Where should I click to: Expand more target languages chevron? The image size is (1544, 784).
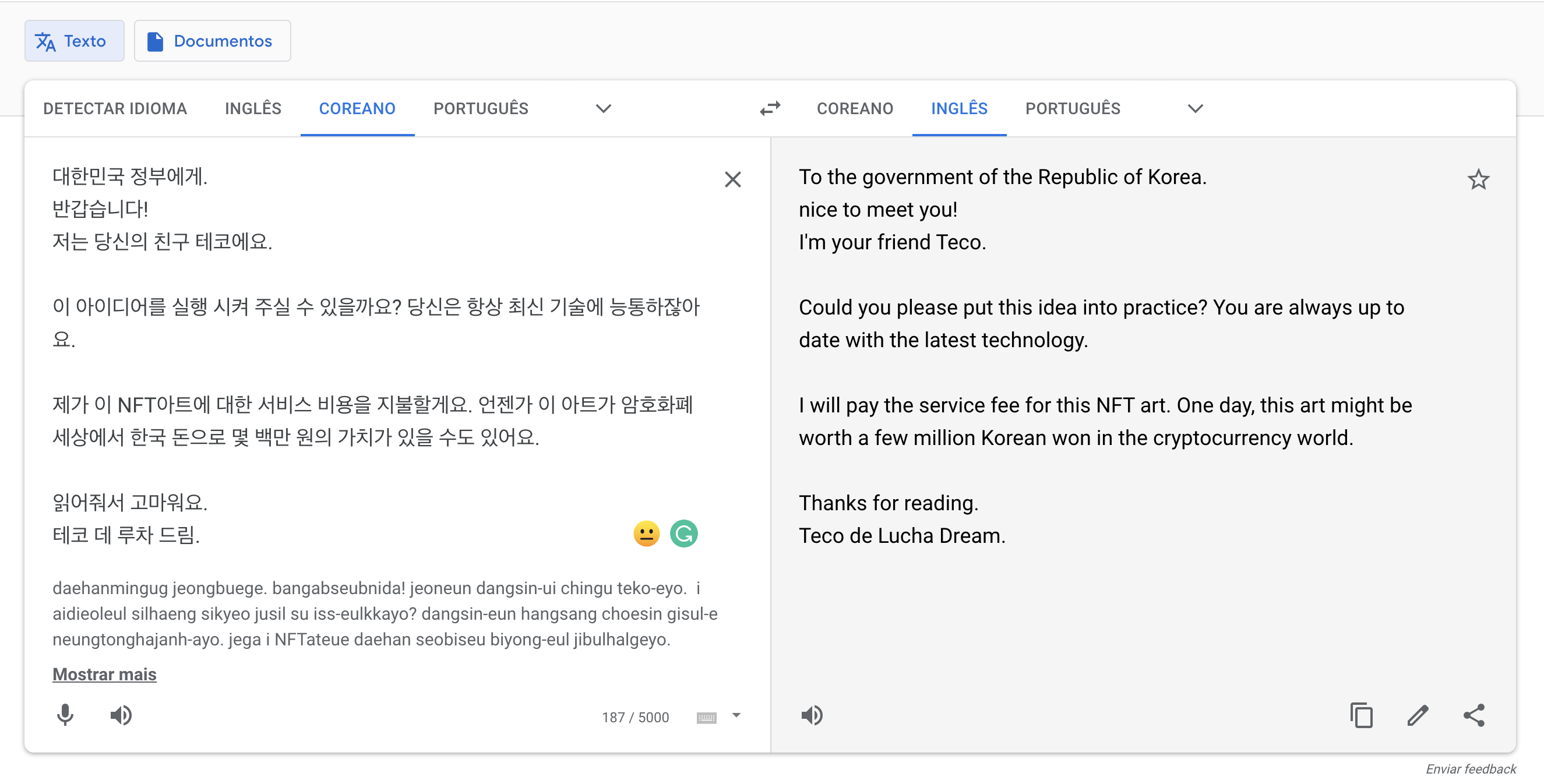pos(1195,108)
